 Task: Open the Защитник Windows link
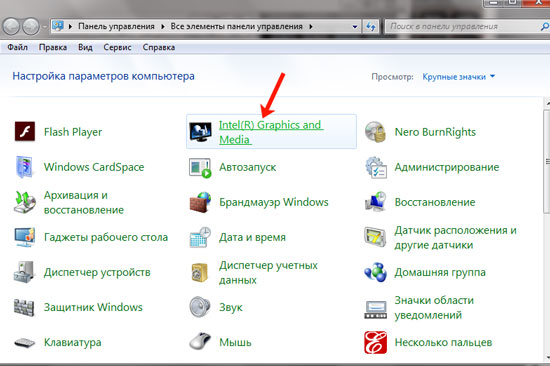(x=93, y=307)
